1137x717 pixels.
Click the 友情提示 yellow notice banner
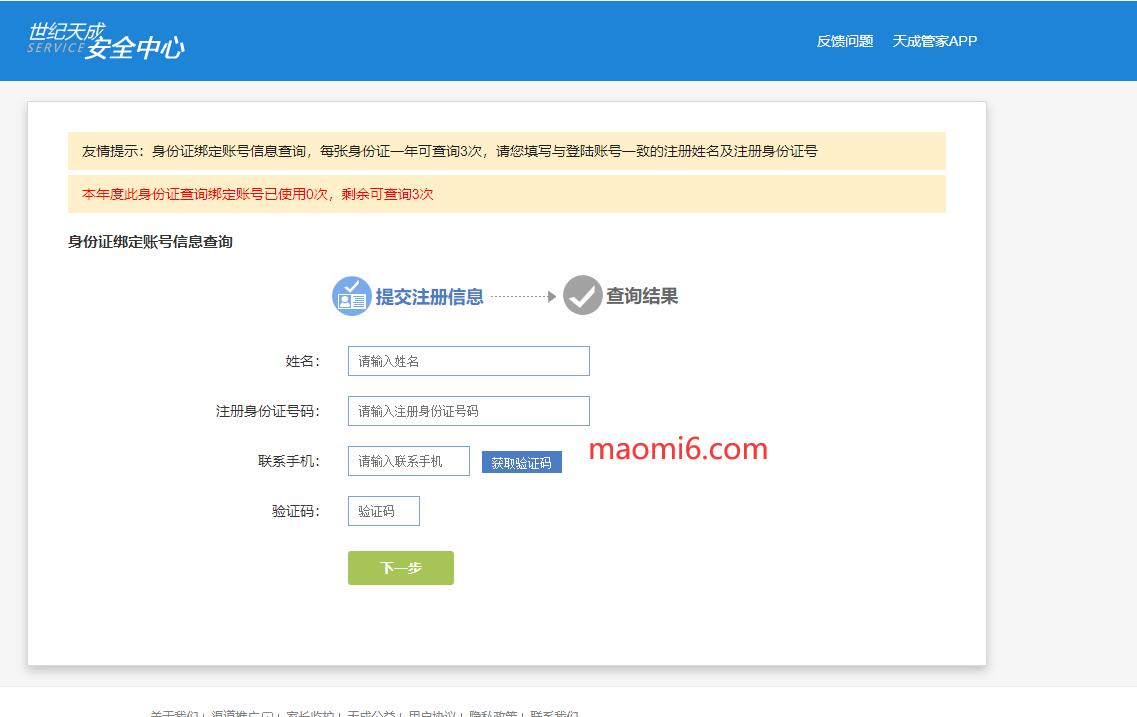pyautogui.click(x=506, y=152)
